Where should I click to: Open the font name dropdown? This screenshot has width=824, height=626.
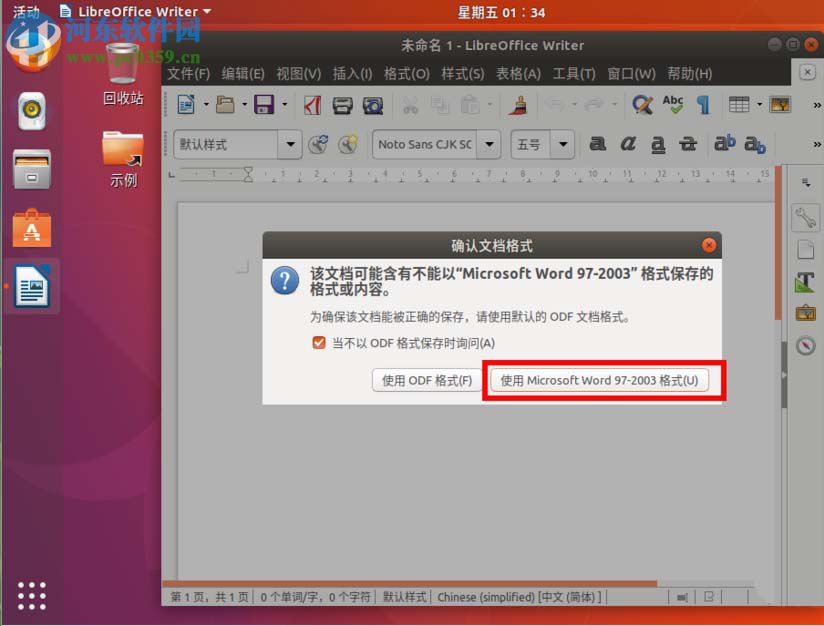(489, 144)
